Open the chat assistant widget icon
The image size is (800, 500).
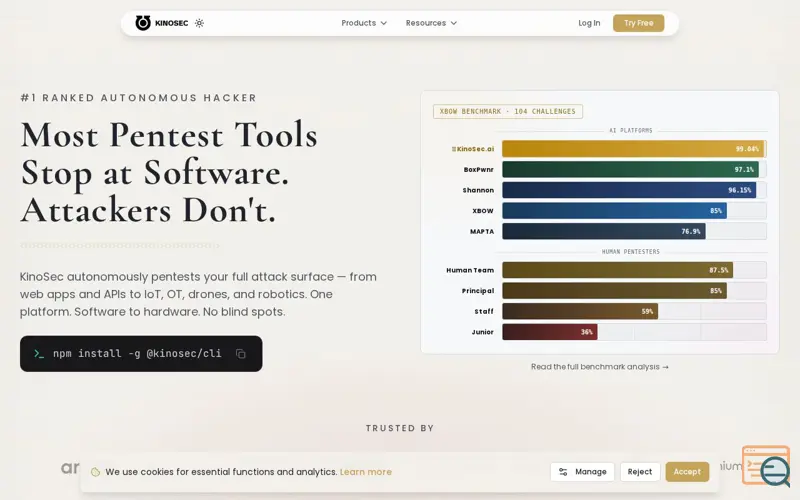tap(766, 466)
